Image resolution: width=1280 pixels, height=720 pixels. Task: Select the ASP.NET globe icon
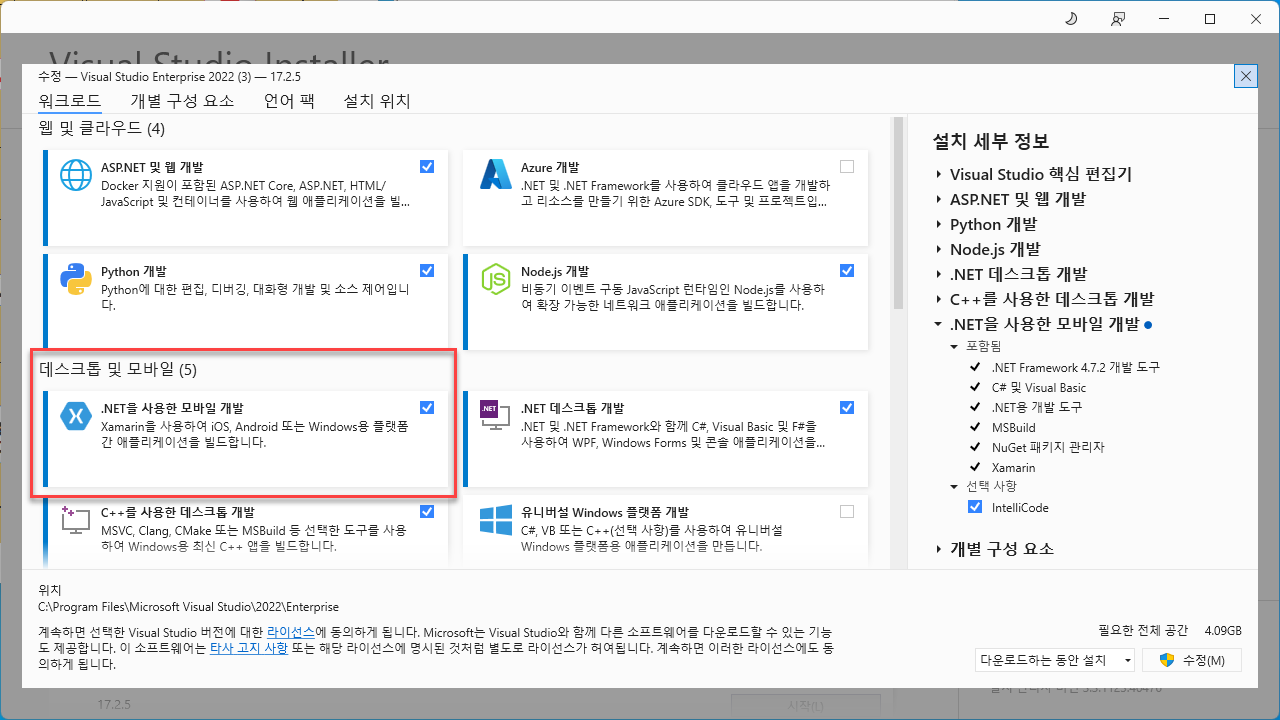[75, 174]
